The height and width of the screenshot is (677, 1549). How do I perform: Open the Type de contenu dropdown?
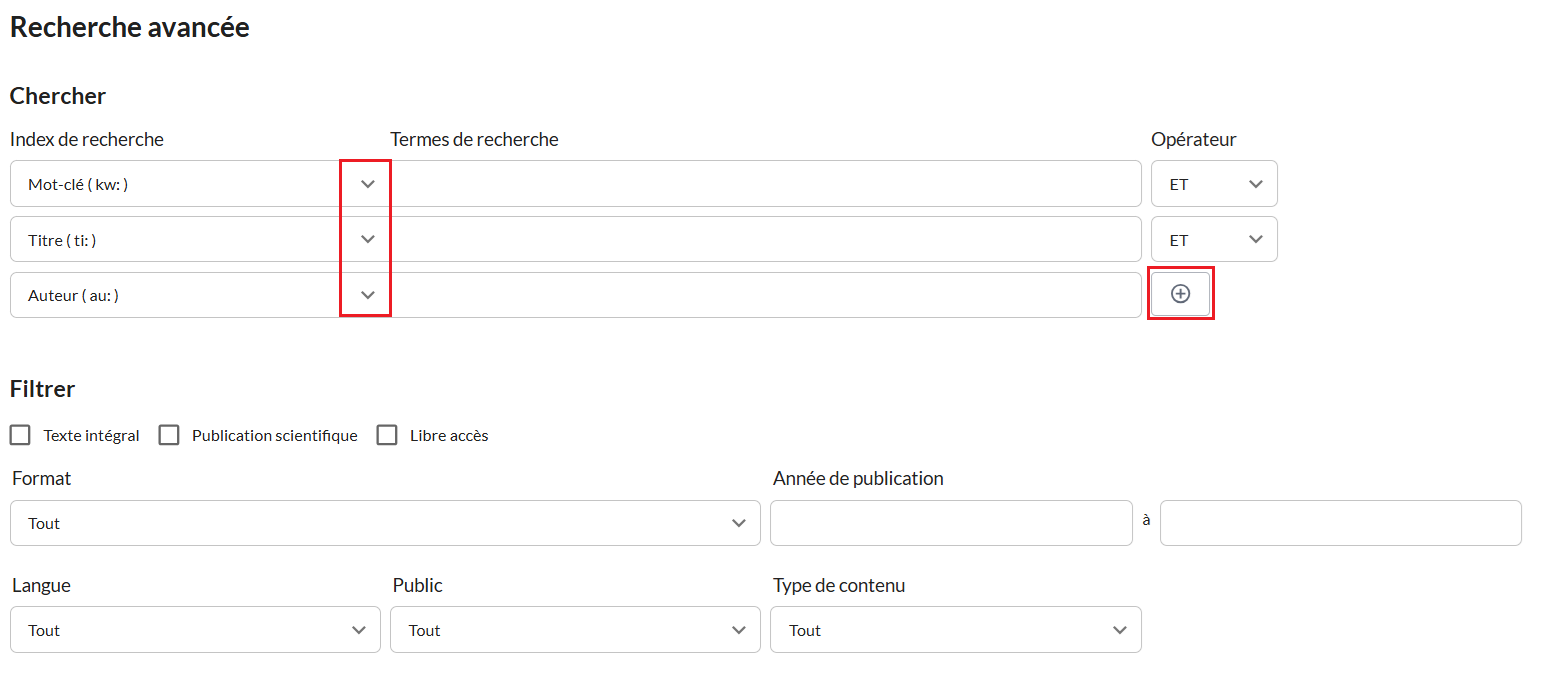[955, 630]
